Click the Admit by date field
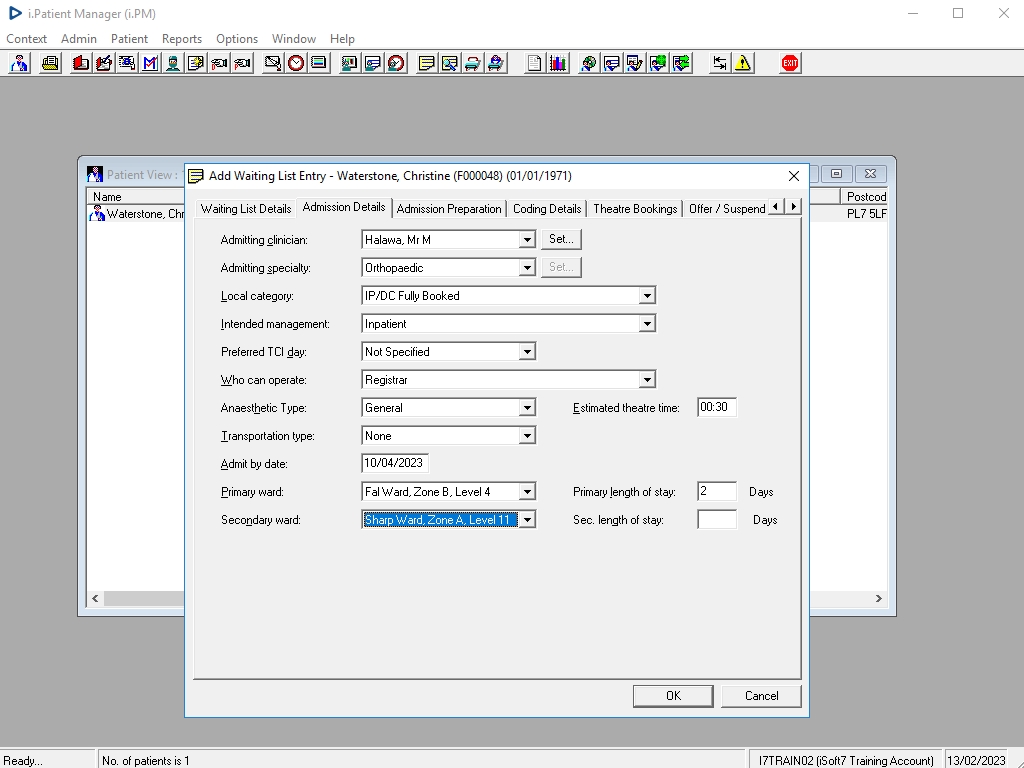1024x768 pixels. click(395, 464)
